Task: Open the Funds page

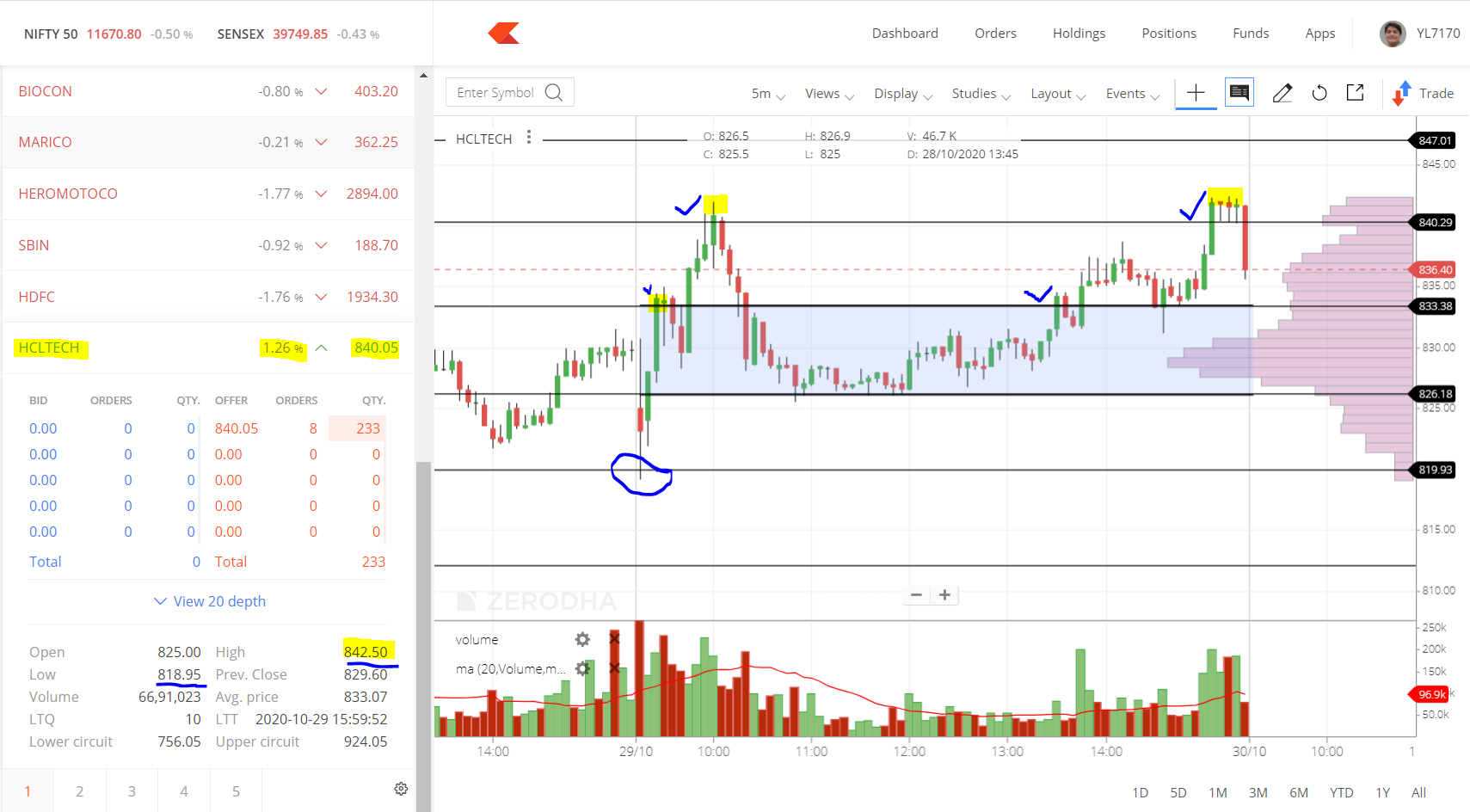Action: pyautogui.click(x=1251, y=34)
